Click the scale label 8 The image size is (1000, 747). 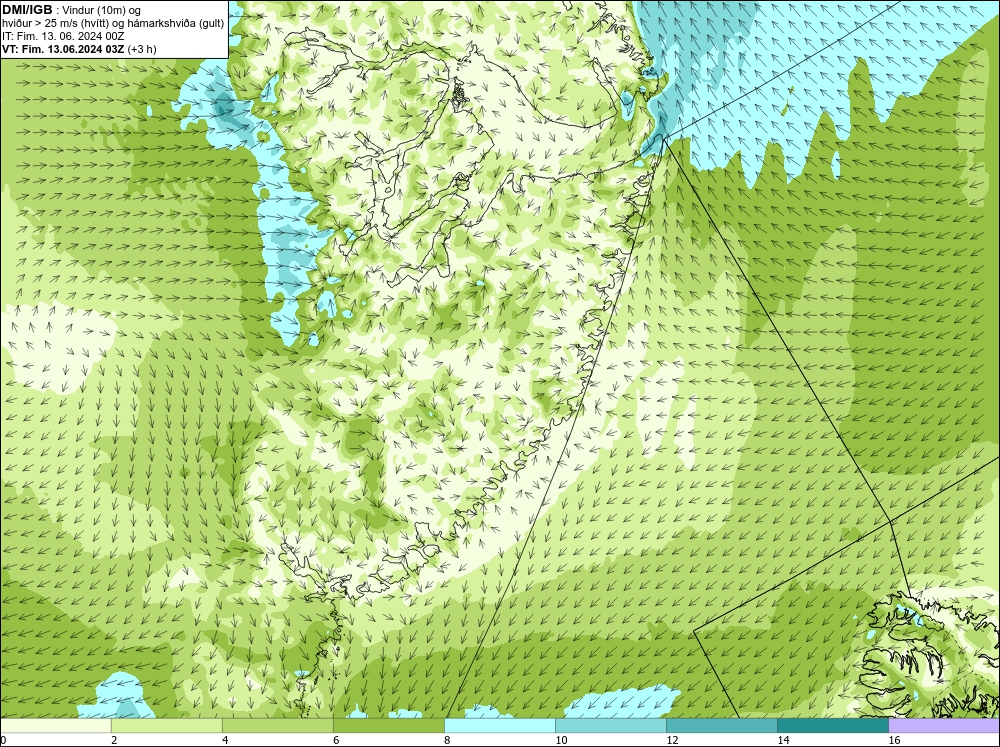[447, 740]
